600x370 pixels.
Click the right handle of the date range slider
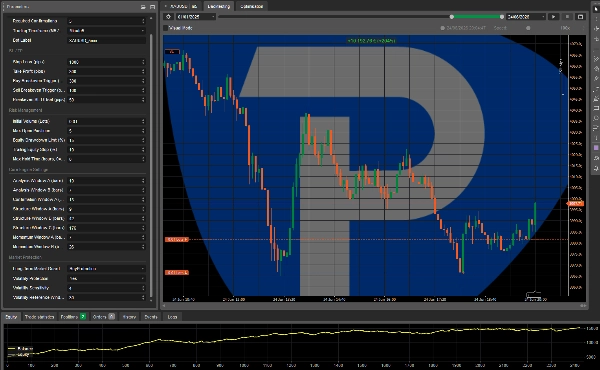(x=502, y=17)
